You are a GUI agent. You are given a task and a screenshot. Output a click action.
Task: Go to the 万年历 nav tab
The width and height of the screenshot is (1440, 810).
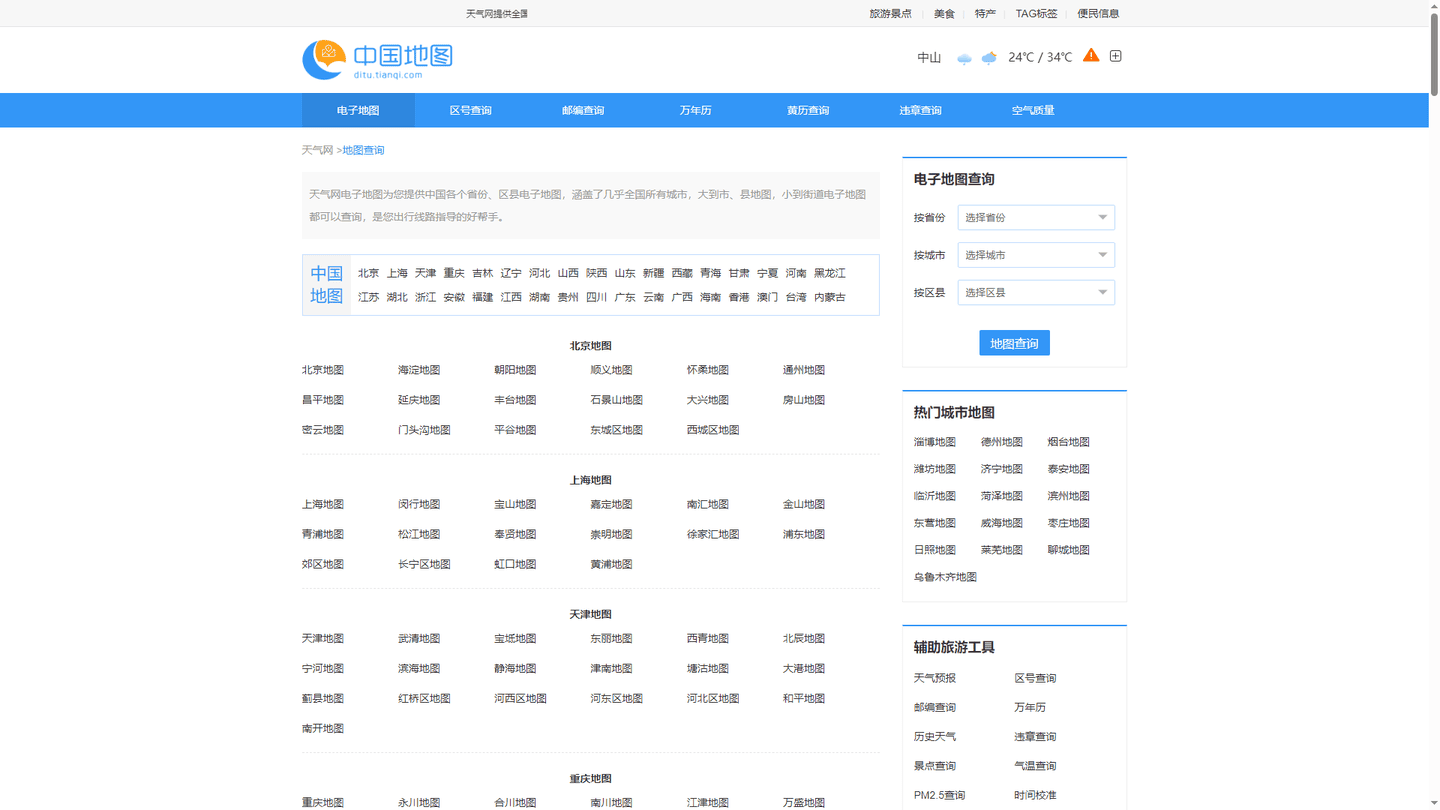click(x=695, y=110)
